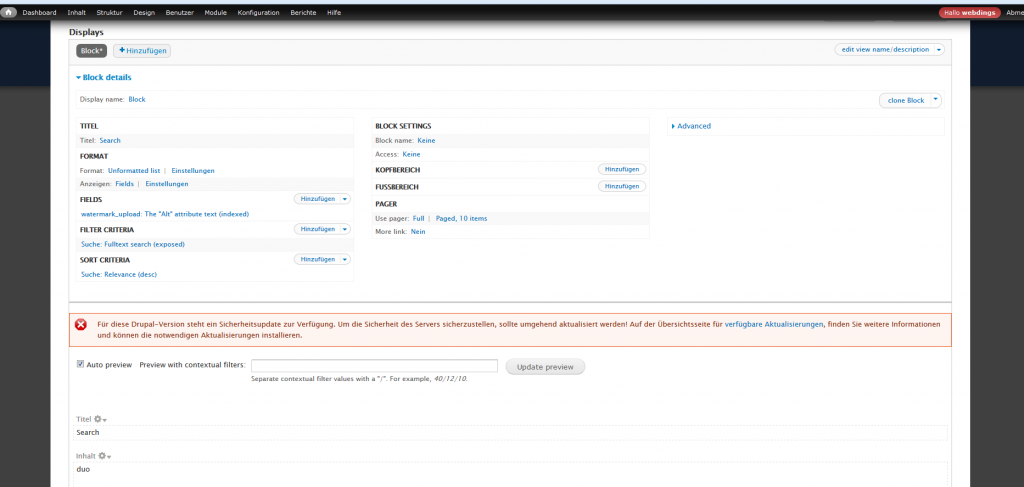Click the contextual filters input field
The width and height of the screenshot is (1024, 487).
374,366
